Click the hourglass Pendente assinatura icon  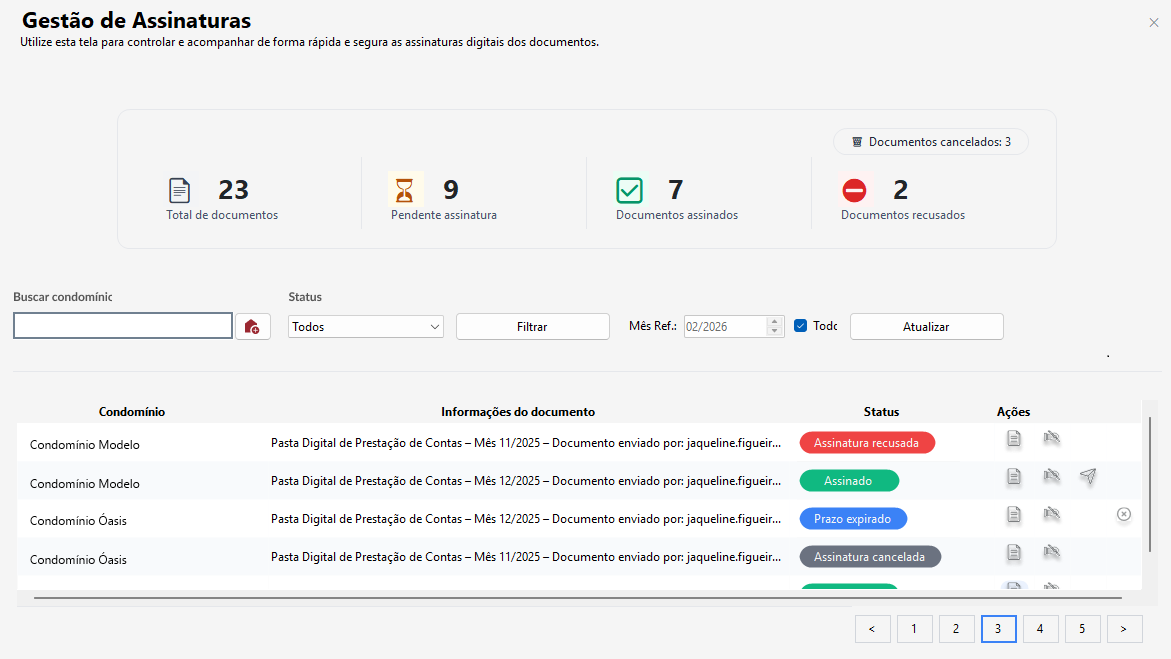405,190
